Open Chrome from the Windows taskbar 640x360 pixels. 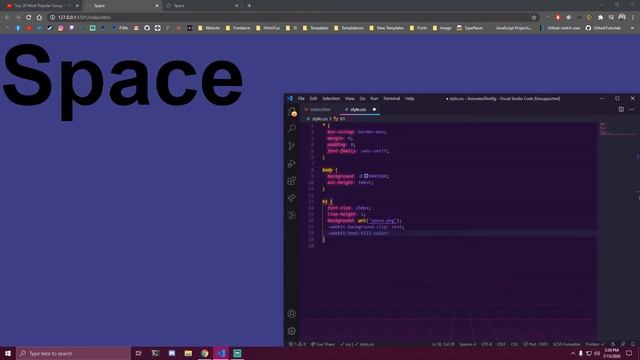click(204, 353)
